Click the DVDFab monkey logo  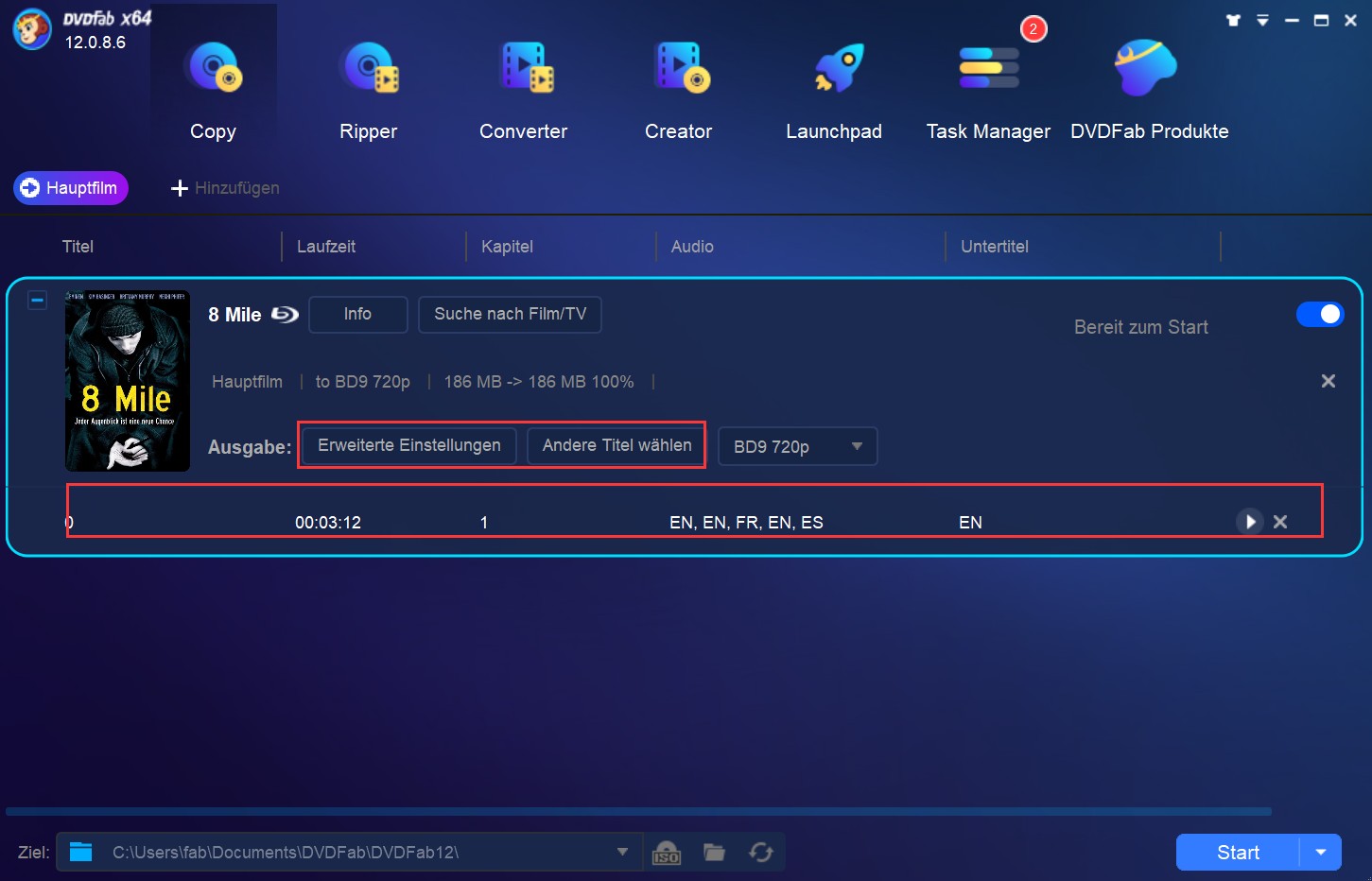coord(32,30)
